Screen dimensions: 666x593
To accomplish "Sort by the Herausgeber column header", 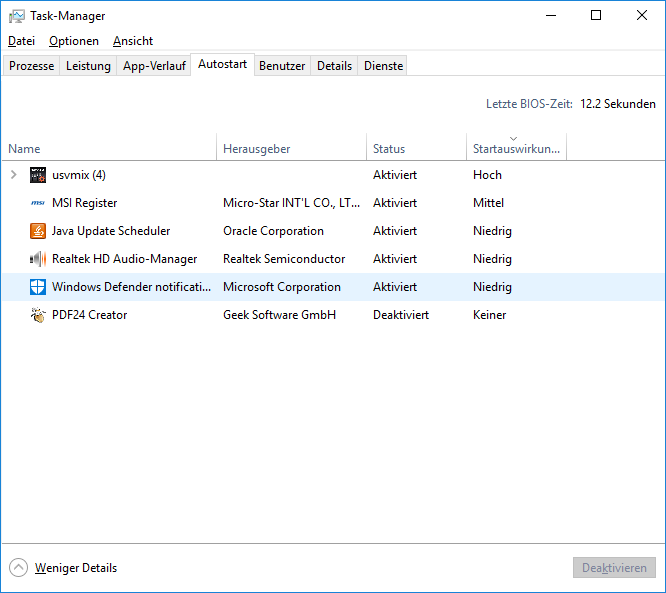I will (x=291, y=149).
